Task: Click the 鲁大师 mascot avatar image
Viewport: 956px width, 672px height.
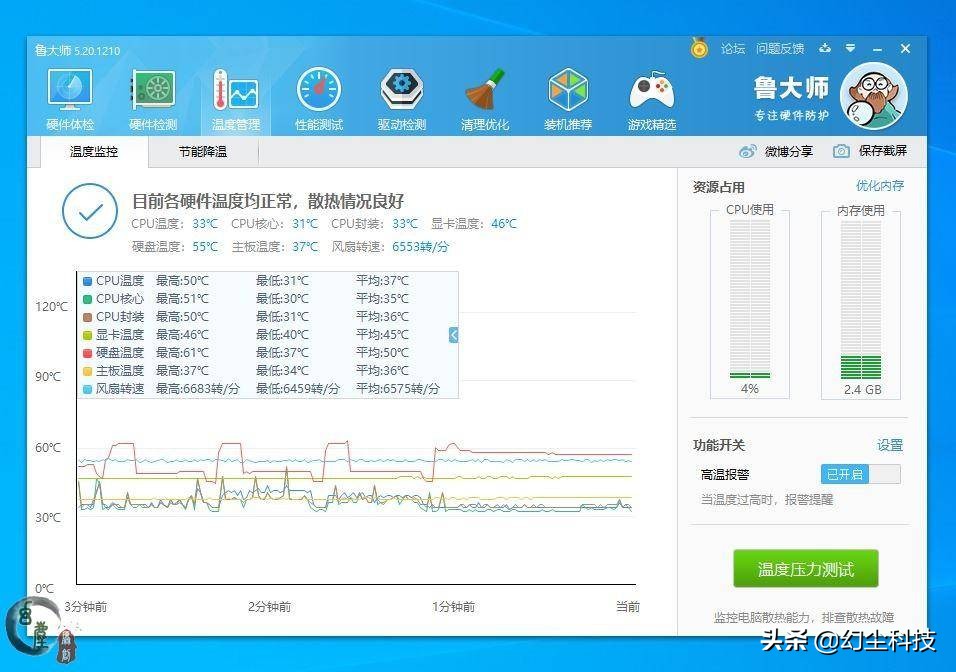Action: [x=873, y=97]
